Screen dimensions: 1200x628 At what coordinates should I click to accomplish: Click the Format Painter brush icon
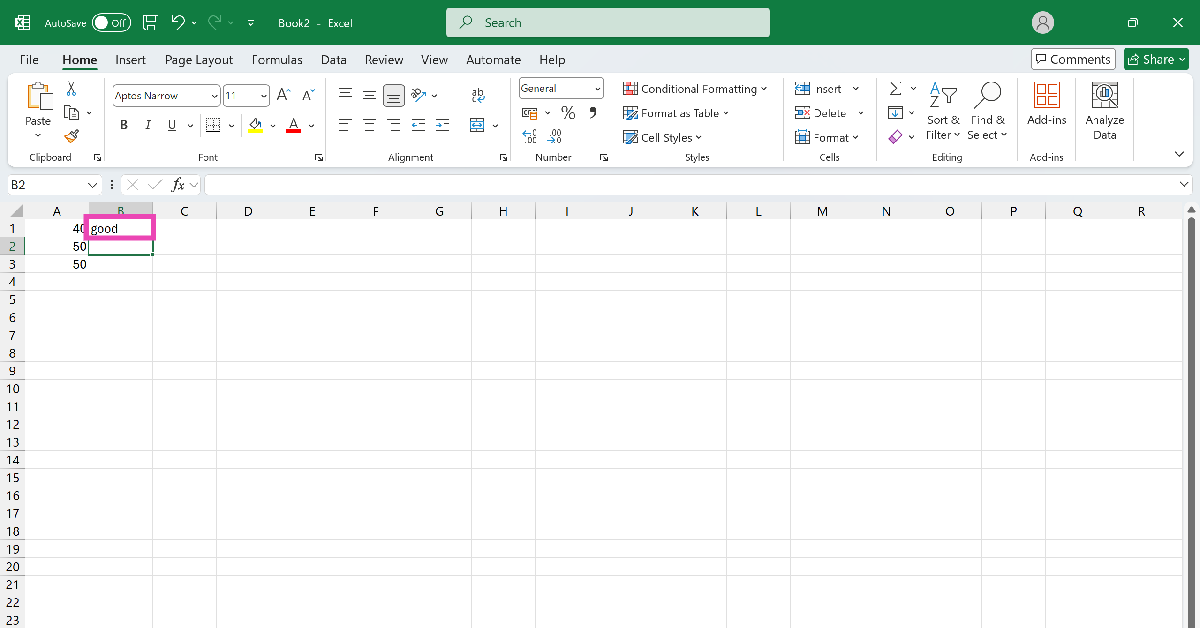pos(71,136)
